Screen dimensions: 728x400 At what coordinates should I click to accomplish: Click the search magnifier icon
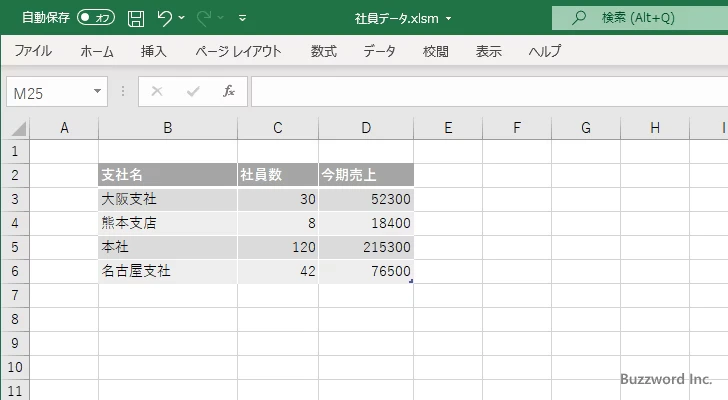pyautogui.click(x=578, y=18)
